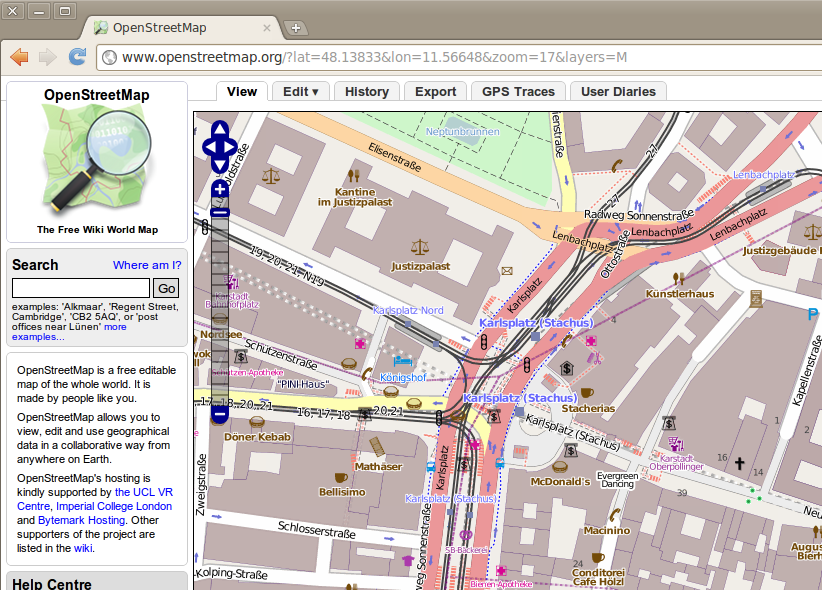Click the zoom slider handle
This screenshot has width=822, height=590.
[x=220, y=212]
